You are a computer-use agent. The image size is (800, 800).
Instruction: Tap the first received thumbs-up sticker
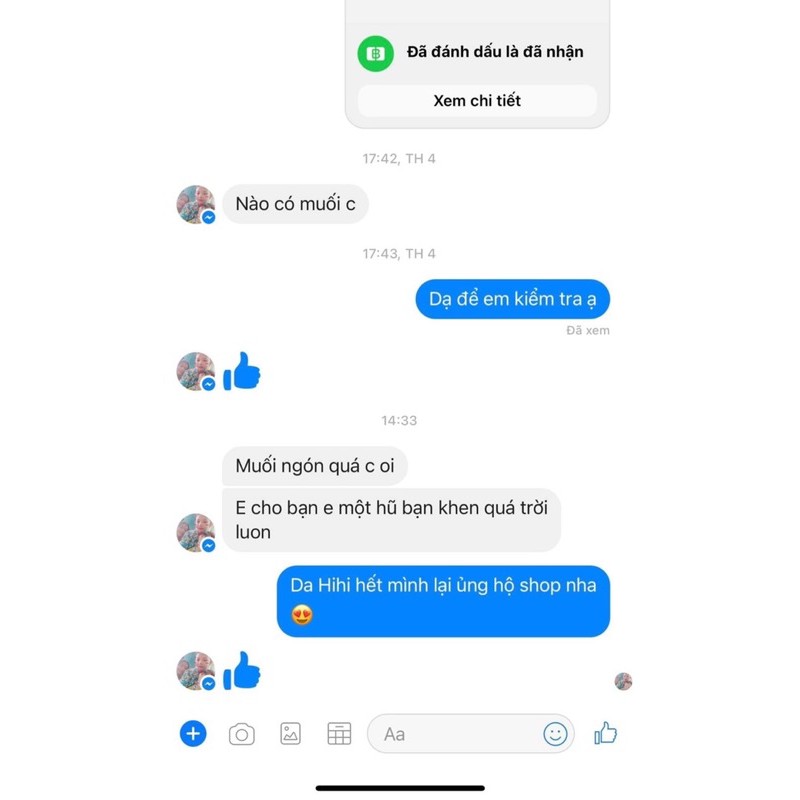pyautogui.click(x=242, y=371)
